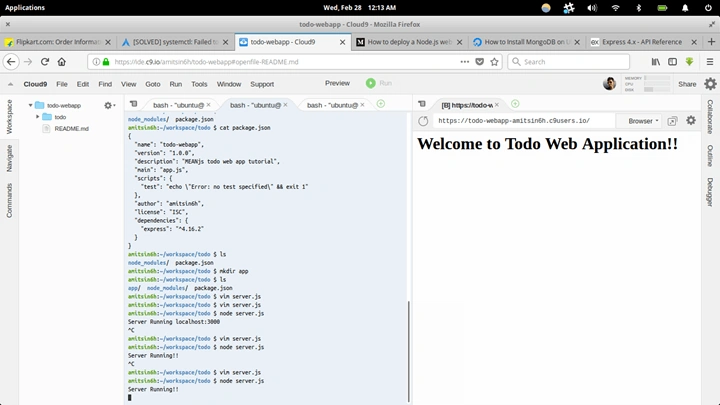Open preview pane settings gear
This screenshot has height=405, width=720.
click(691, 120)
